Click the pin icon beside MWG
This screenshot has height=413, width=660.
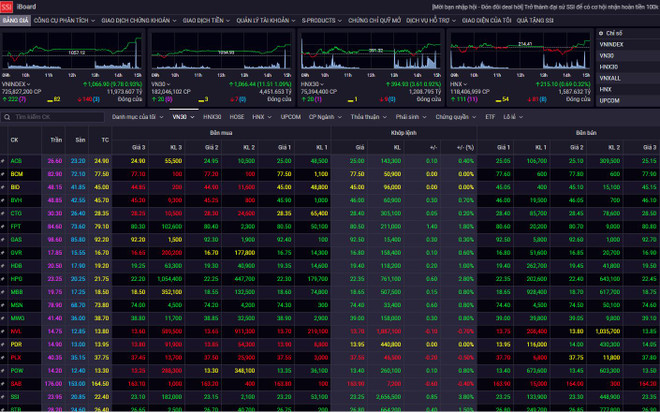pyautogui.click(x=3, y=318)
